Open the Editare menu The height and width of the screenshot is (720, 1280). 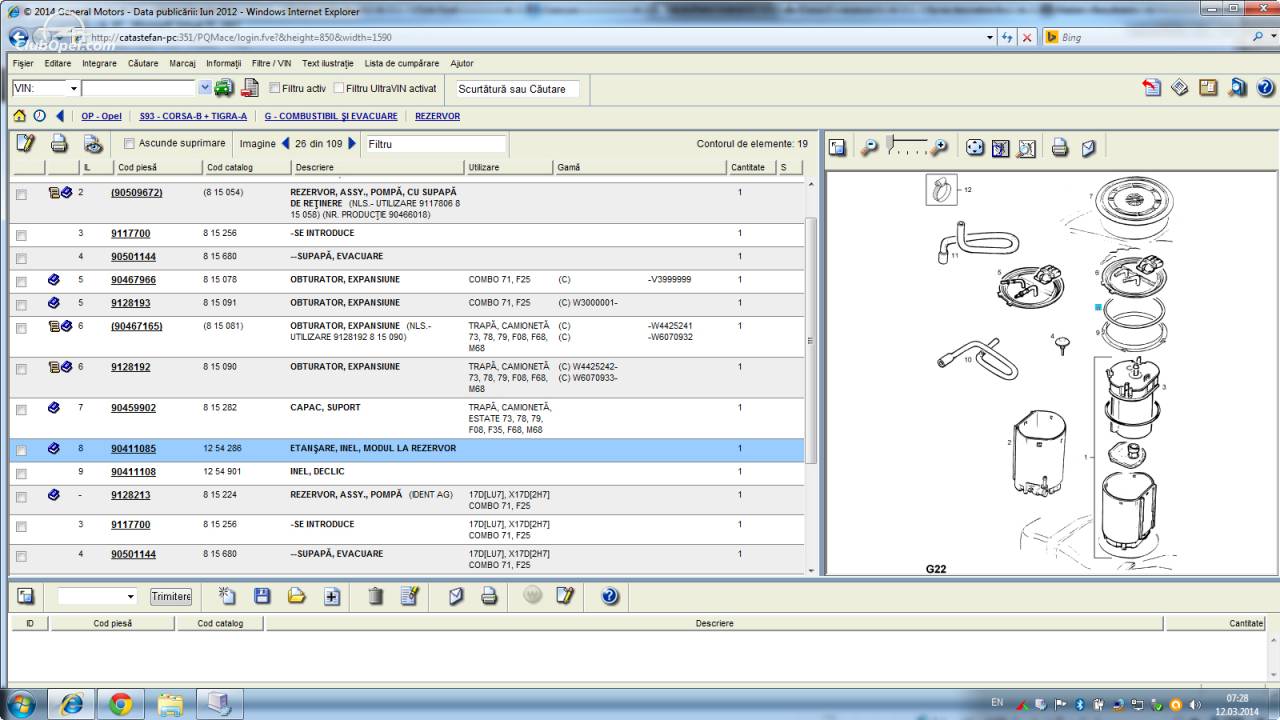pyautogui.click(x=58, y=63)
